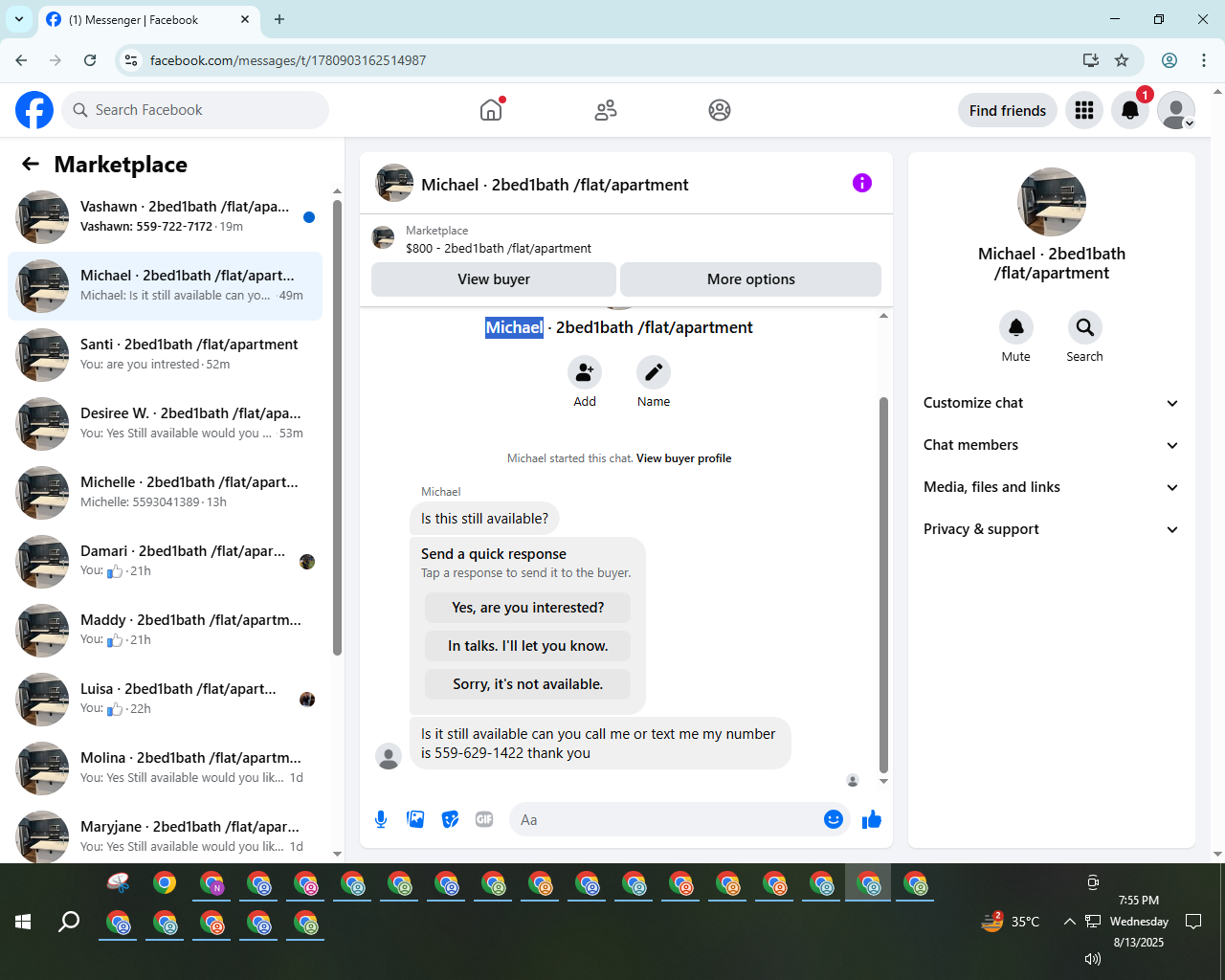Open Desiree W.'s conversation
1225x980 pixels.
click(x=165, y=424)
